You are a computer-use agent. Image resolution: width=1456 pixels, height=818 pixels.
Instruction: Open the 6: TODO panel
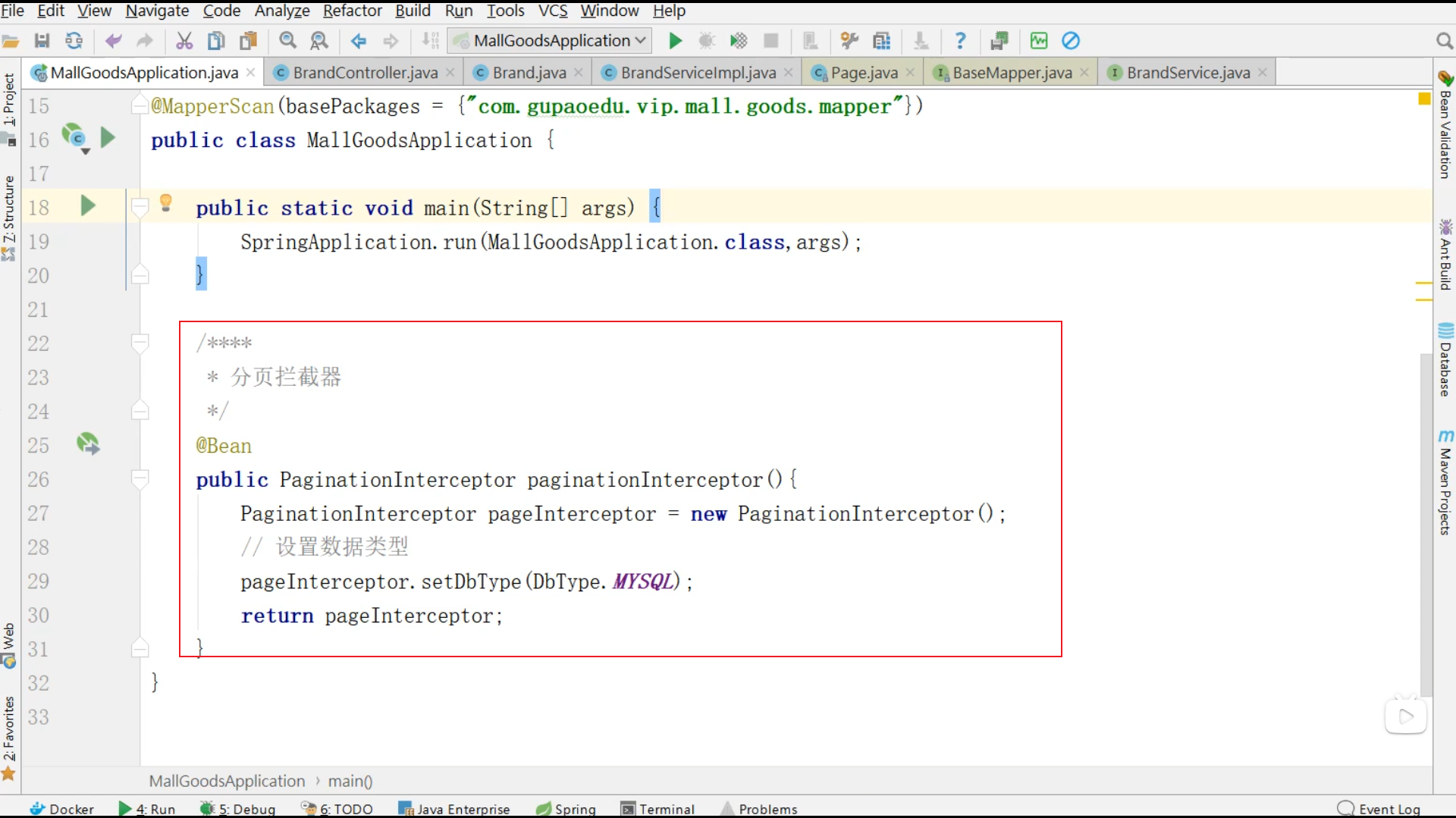(345, 808)
